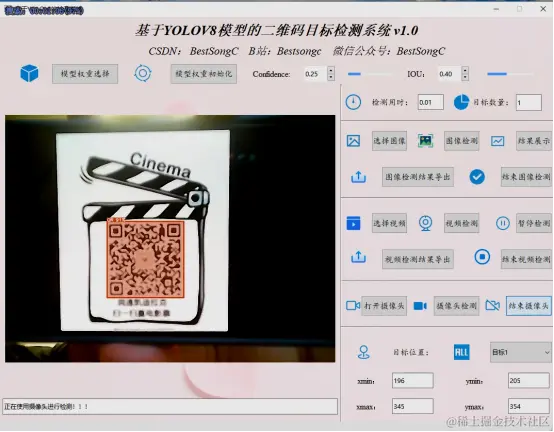Click the 目标数量 field showing 1

[529, 102]
